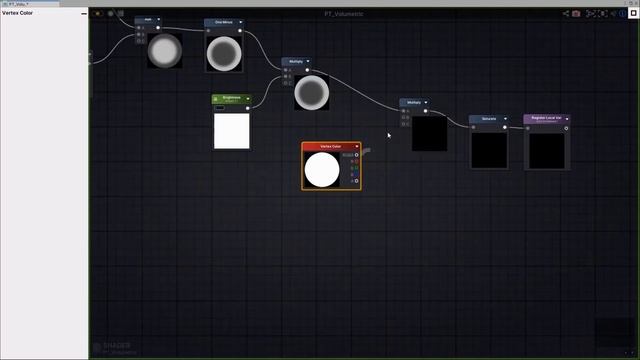
Task: Click output port of second Multiply node
Action: point(425,111)
